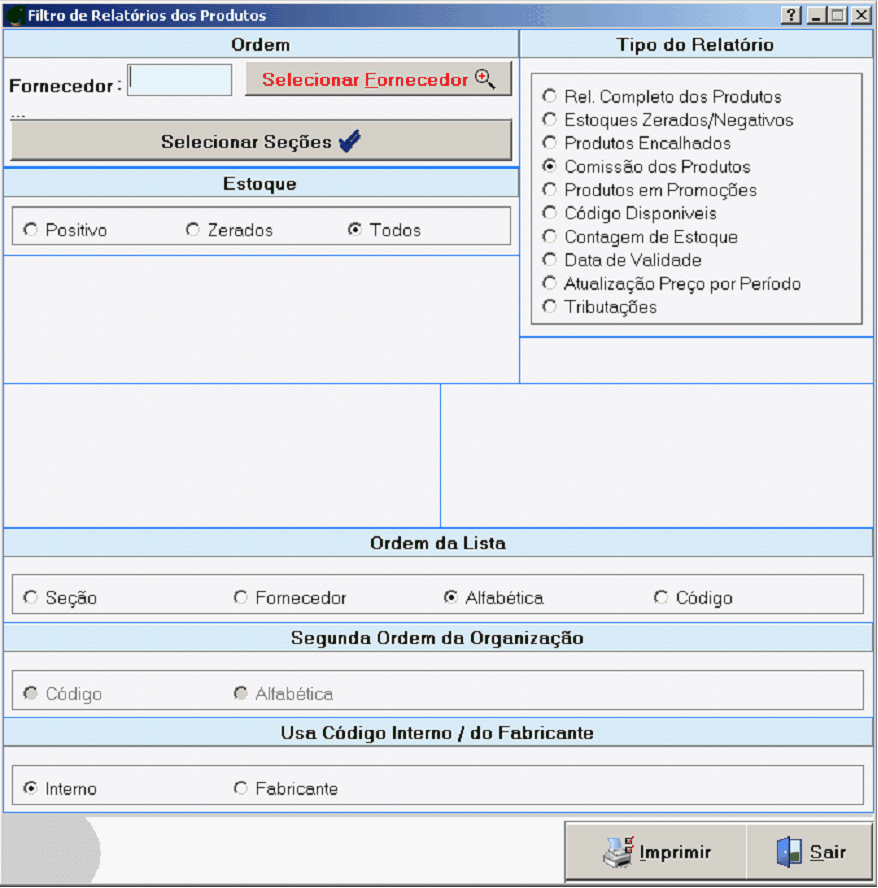Select Produtos Encalhados radio button
The image size is (878, 888).
pyautogui.click(x=549, y=143)
